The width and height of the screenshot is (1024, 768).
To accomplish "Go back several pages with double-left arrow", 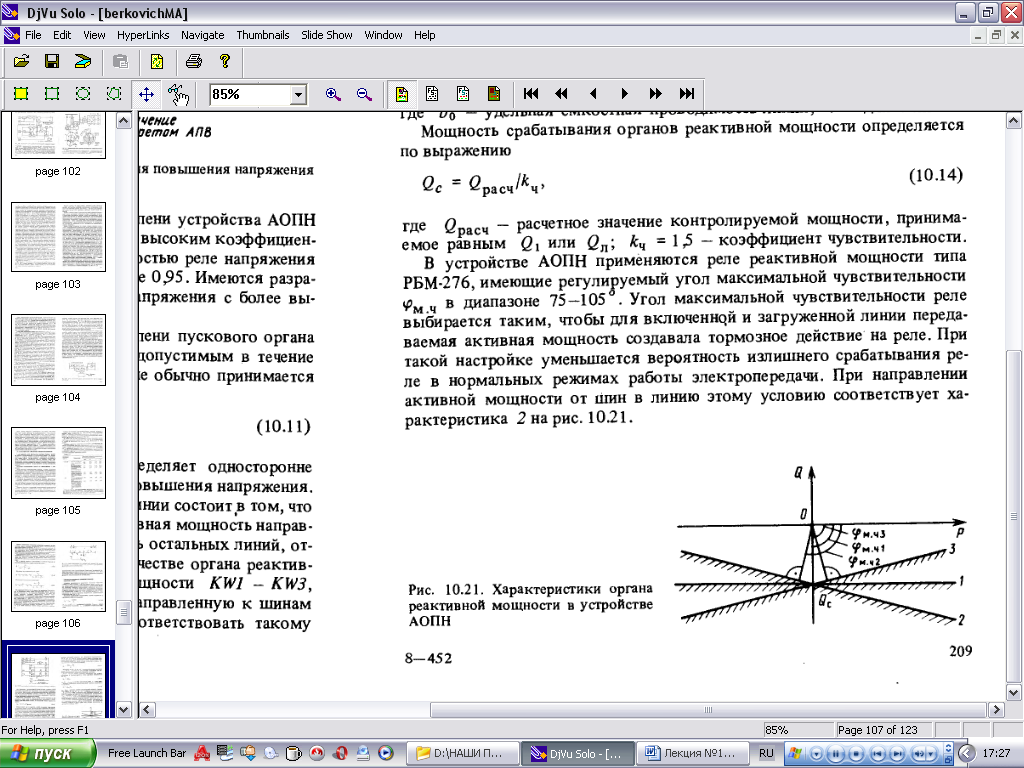I will tap(562, 94).
